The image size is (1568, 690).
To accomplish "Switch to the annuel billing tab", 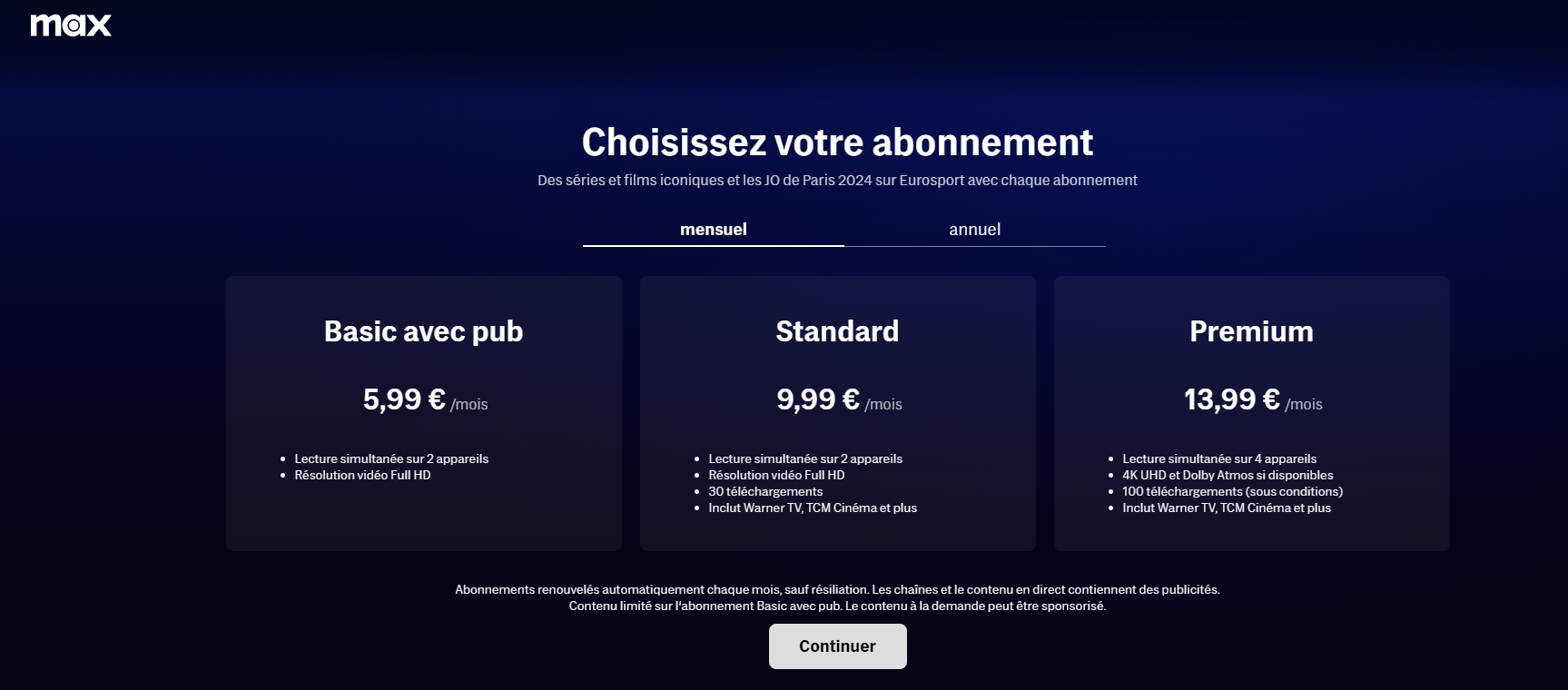I will coord(974,229).
